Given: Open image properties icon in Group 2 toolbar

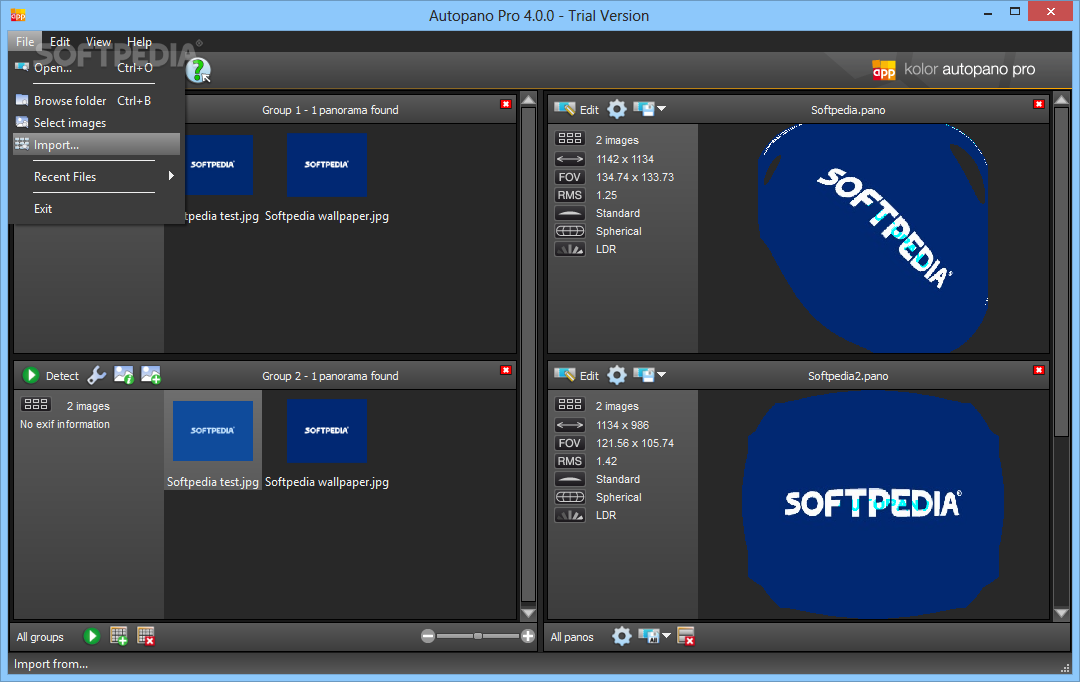Looking at the screenshot, I should [x=124, y=375].
